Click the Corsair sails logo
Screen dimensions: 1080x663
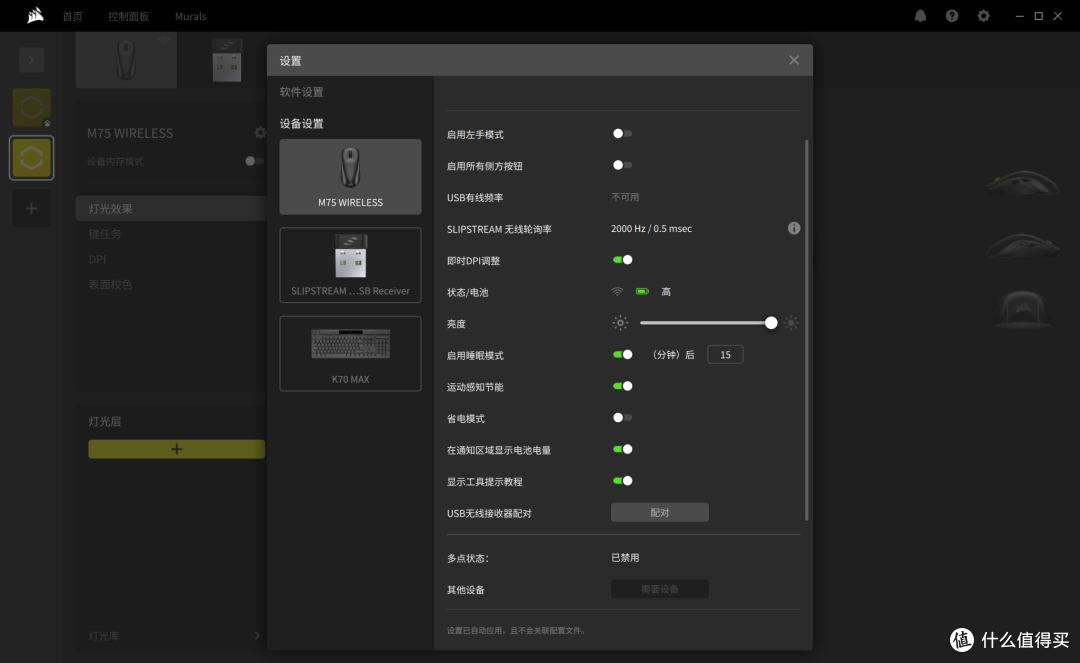pyautogui.click(x=35, y=15)
